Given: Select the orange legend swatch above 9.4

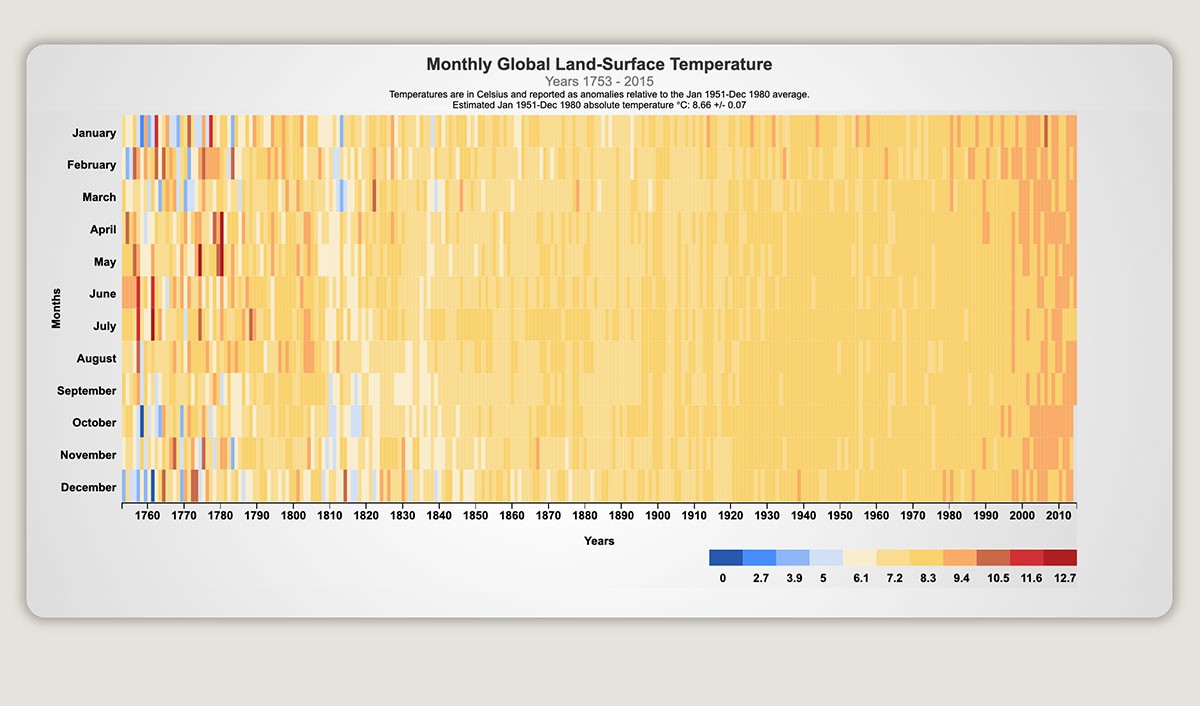Looking at the screenshot, I should [960, 558].
